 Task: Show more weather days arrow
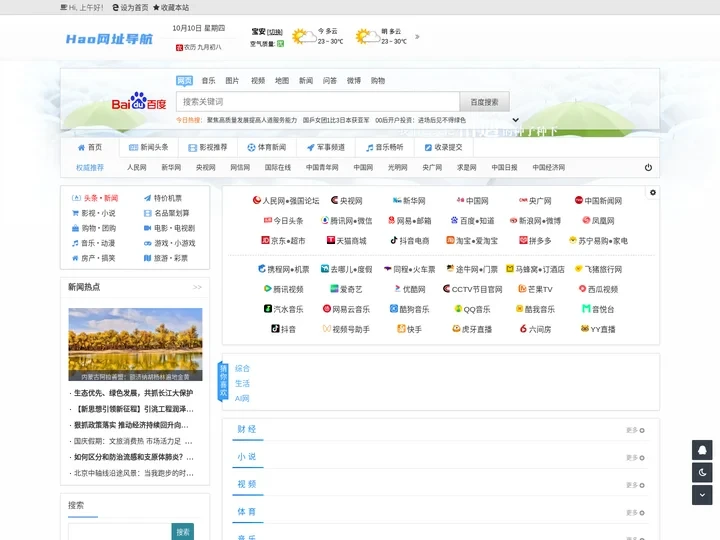tap(417, 36)
